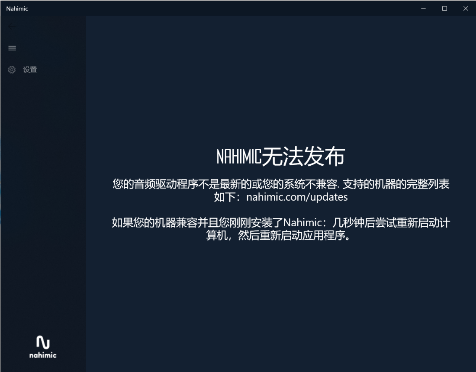Click the paragraph starting 如果您的机器兼容
Image resolution: width=476 pixels, height=372 pixels.
(x=281, y=229)
